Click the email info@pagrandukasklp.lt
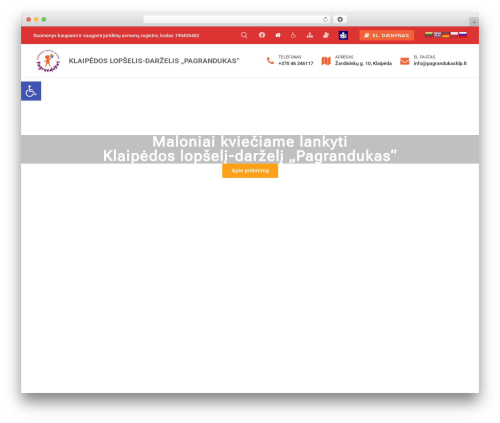This screenshot has width=500, height=423. point(440,63)
